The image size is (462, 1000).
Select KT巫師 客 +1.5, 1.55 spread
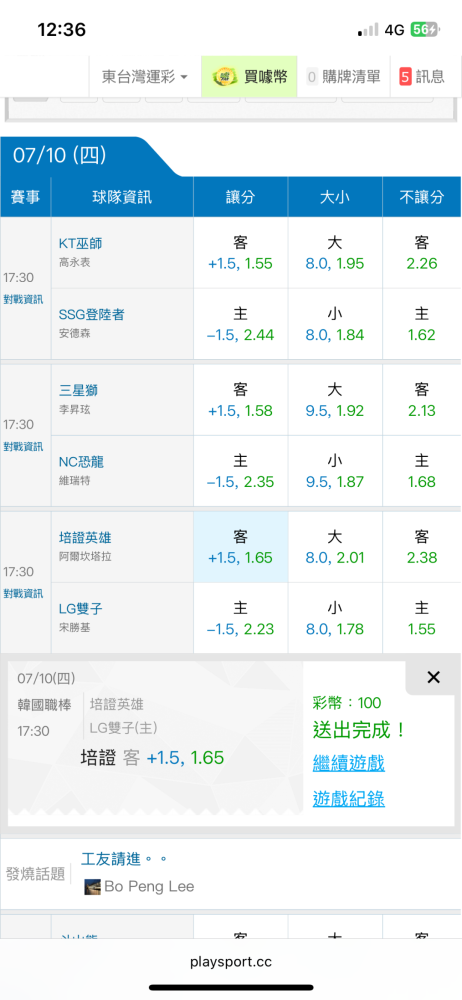click(x=241, y=253)
